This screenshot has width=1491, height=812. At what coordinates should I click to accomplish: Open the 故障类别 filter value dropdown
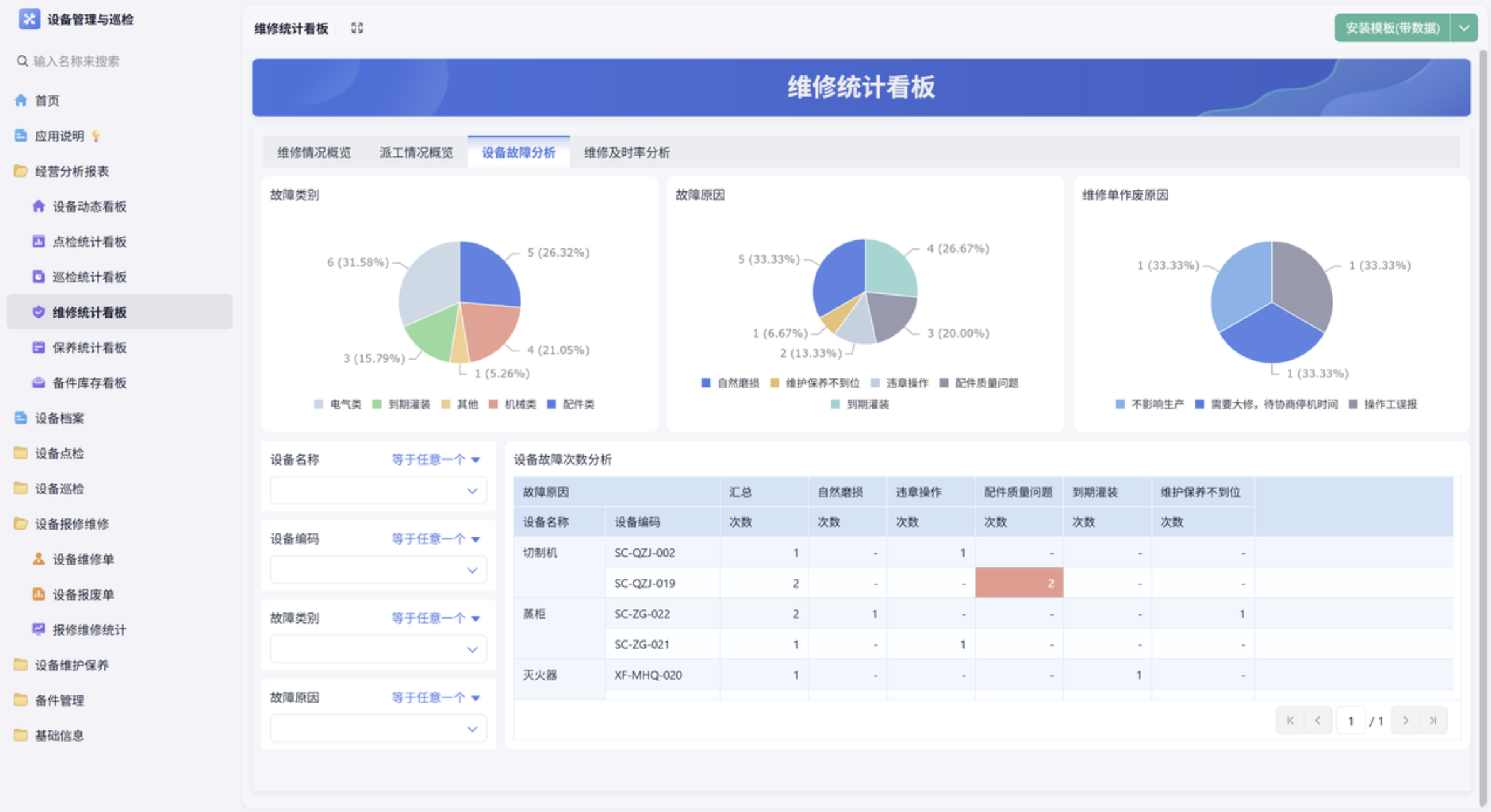[x=378, y=649]
